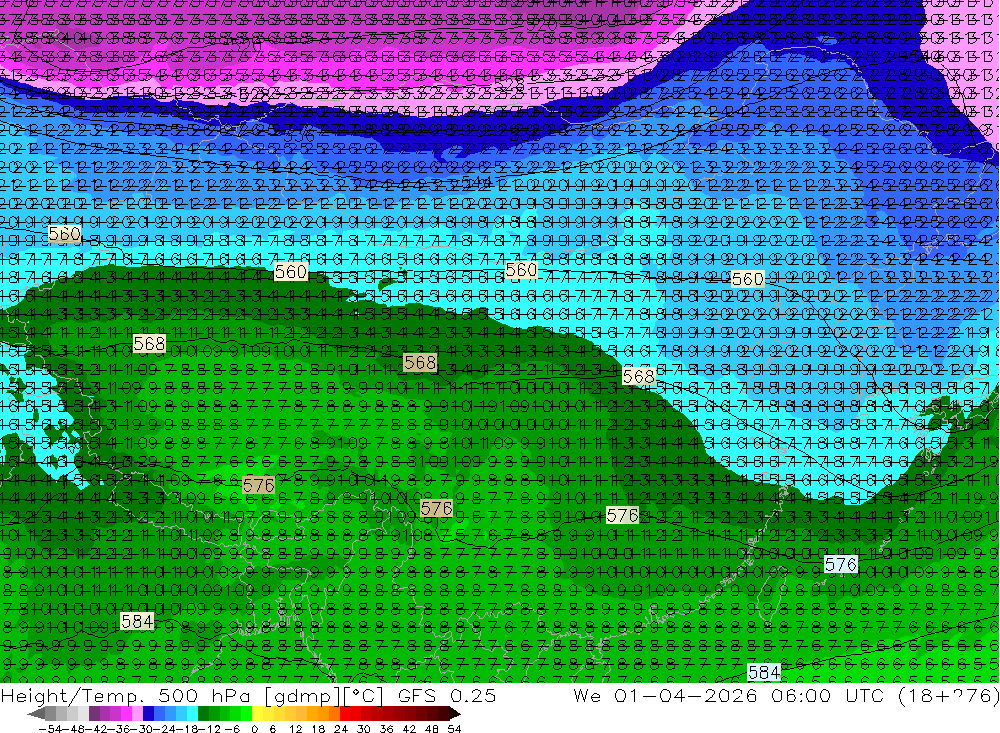Image resolution: width=1000 pixels, height=733 pixels.
Task: Pick the yellow swatch above the 0 value
Action: point(258,714)
